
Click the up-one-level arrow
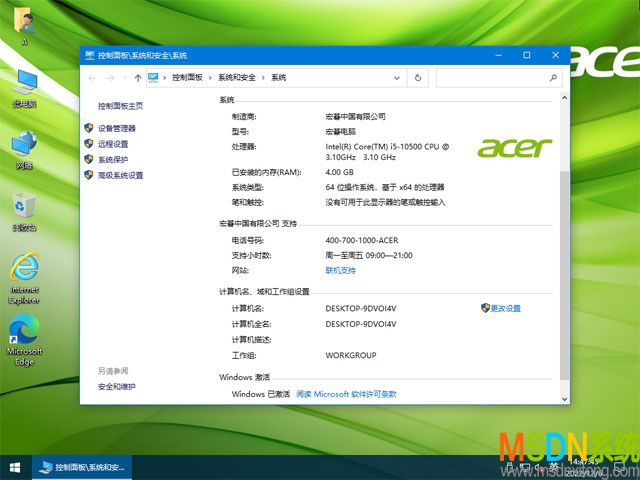tap(138, 78)
